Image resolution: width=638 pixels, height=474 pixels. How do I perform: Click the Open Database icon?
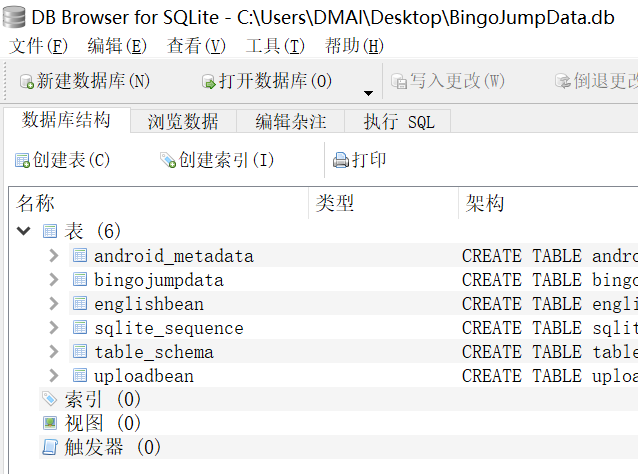coord(209,81)
